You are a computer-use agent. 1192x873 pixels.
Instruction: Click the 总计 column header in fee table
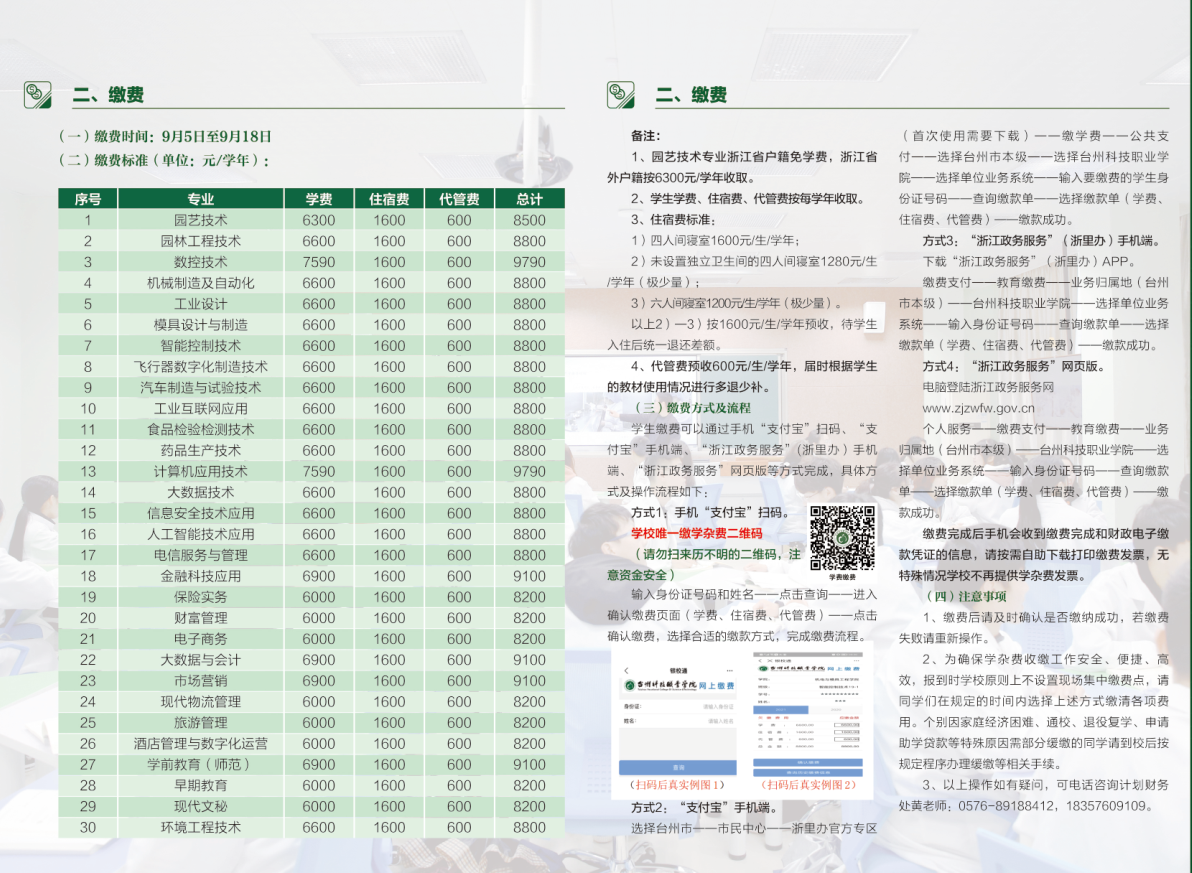click(x=529, y=199)
